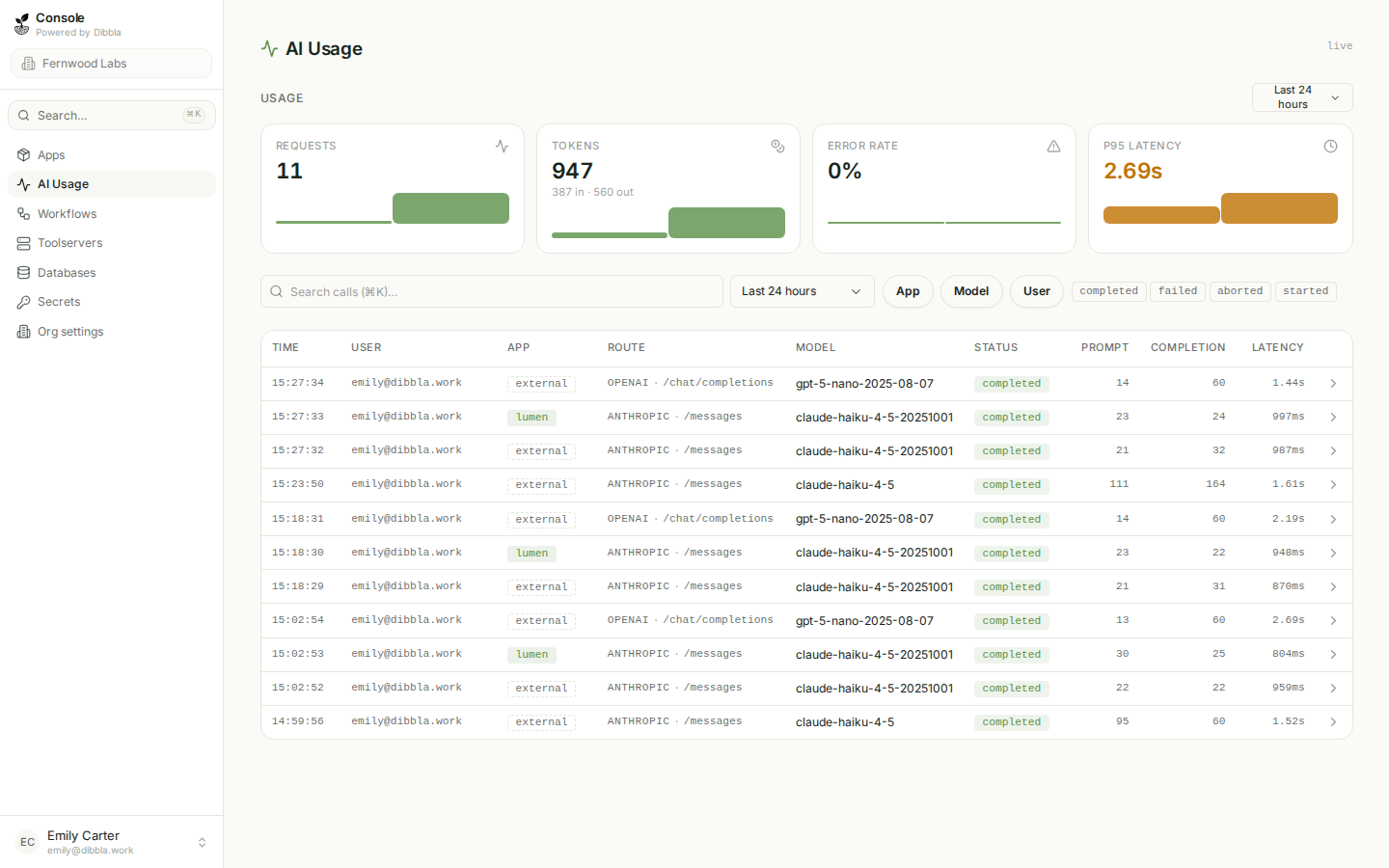1389x868 pixels.
Task: Expand the 15:02:54 call row chevron
Action: pos(1333,621)
